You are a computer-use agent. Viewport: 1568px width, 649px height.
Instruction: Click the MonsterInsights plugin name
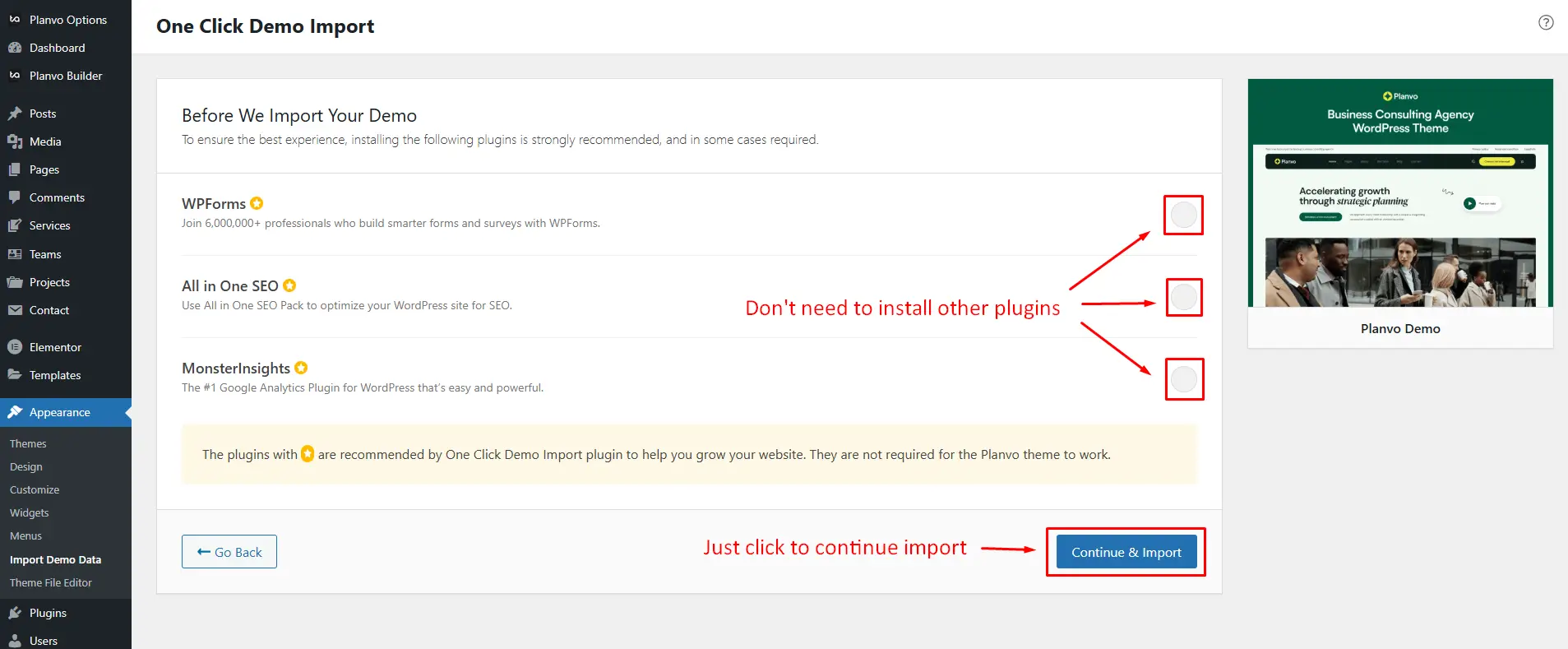point(236,368)
